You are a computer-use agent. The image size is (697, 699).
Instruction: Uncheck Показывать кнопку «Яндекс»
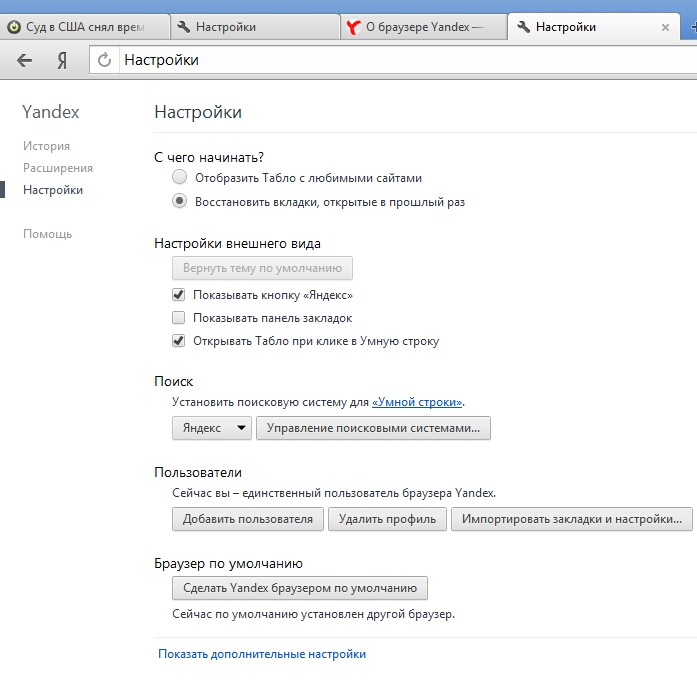tap(179, 295)
